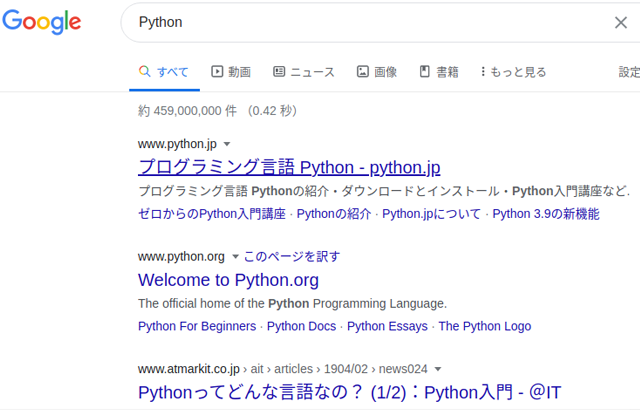Image resolution: width=640 pixels, height=410 pixels.
Task: Open the Python For Beginners sitelink
Action: [x=197, y=326]
